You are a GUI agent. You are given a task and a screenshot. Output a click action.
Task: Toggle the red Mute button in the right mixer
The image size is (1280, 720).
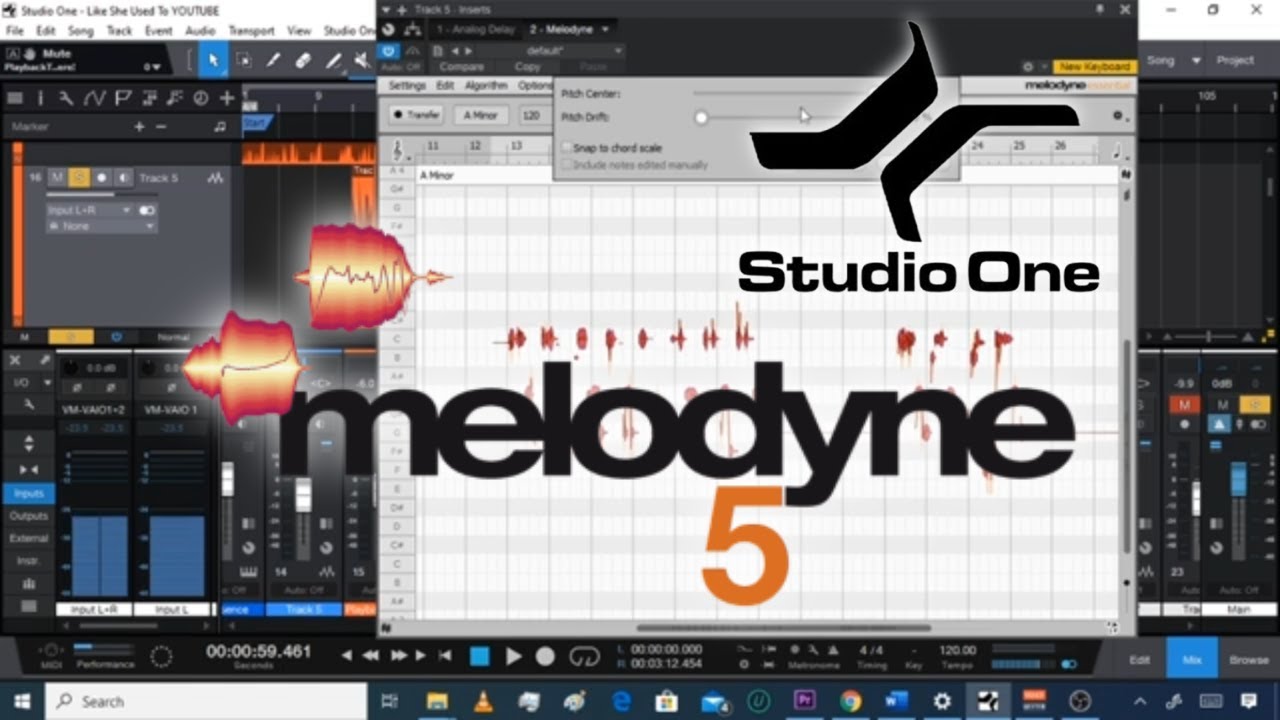[1185, 404]
